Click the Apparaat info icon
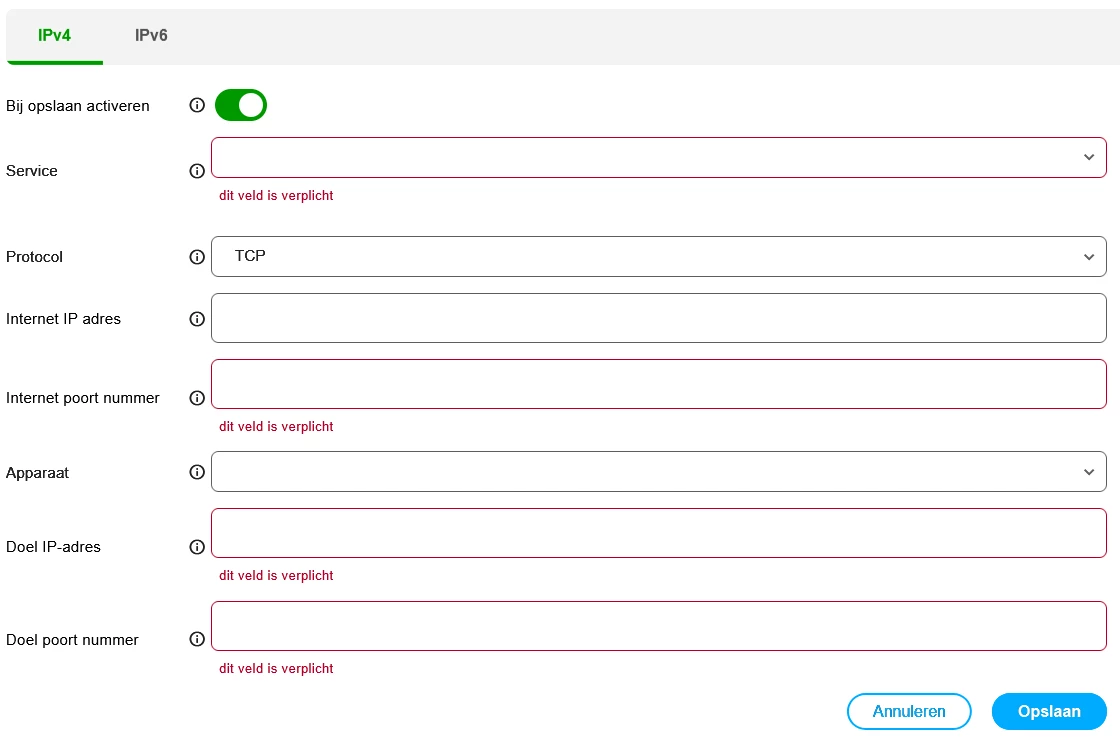 click(x=197, y=472)
